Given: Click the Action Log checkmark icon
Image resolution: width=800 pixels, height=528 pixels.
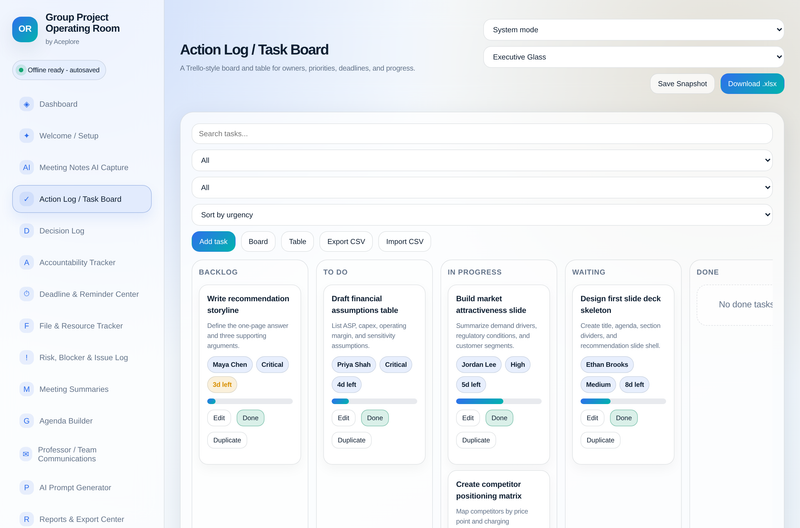Looking at the screenshot, I should click(x=27, y=199).
